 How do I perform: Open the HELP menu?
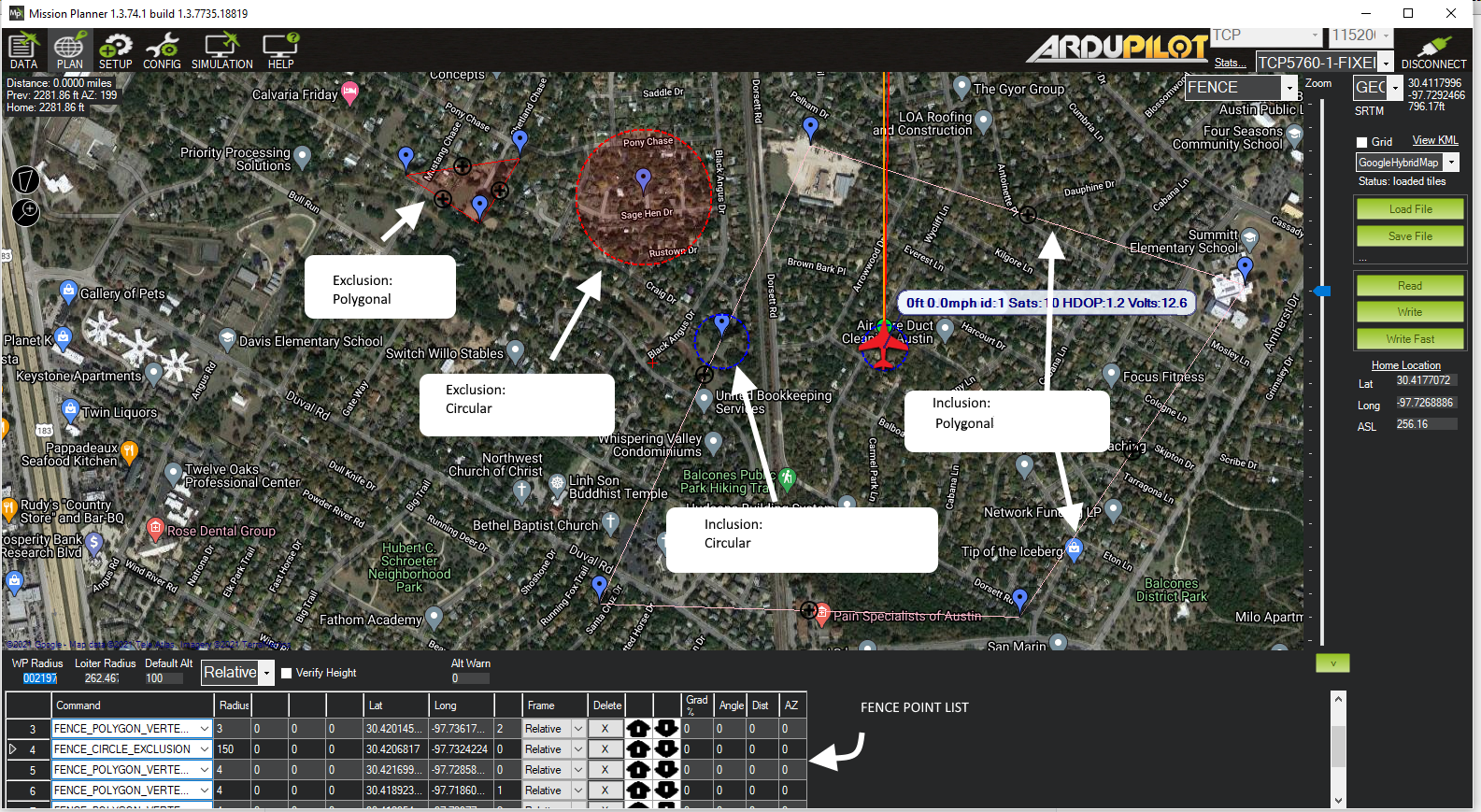[280, 50]
